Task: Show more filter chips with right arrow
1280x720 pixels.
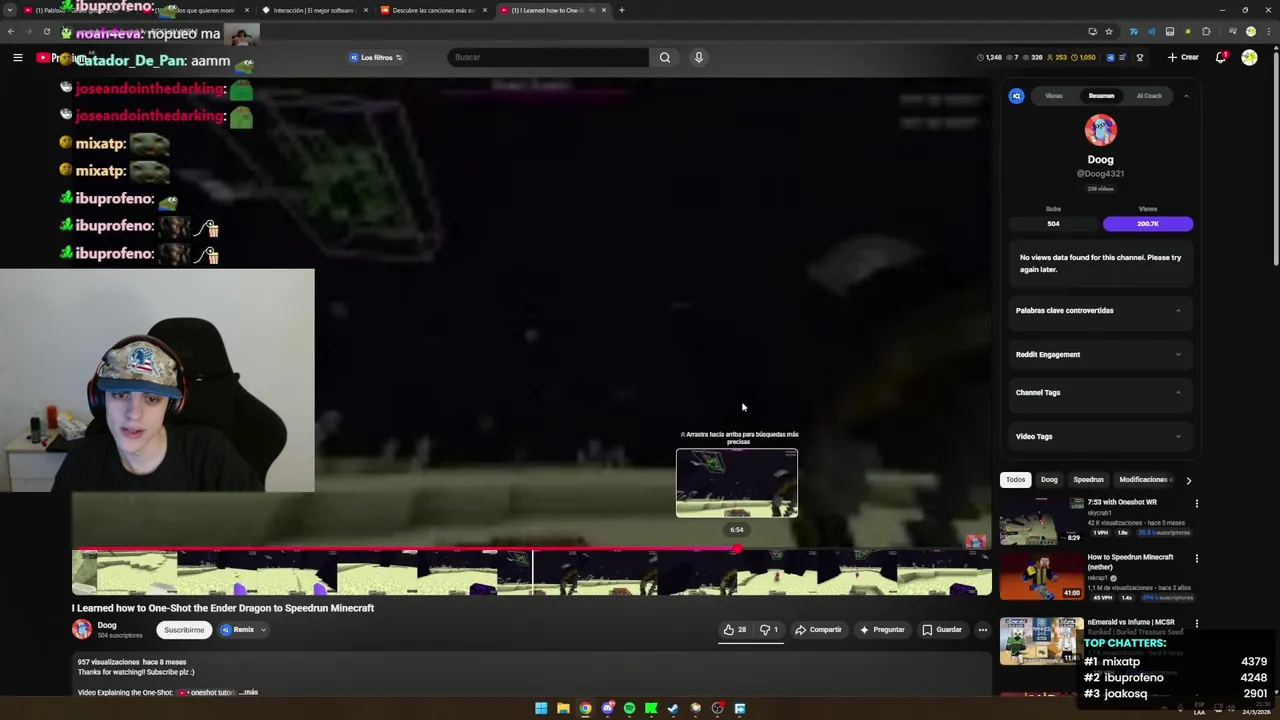Action: pos(1188,480)
